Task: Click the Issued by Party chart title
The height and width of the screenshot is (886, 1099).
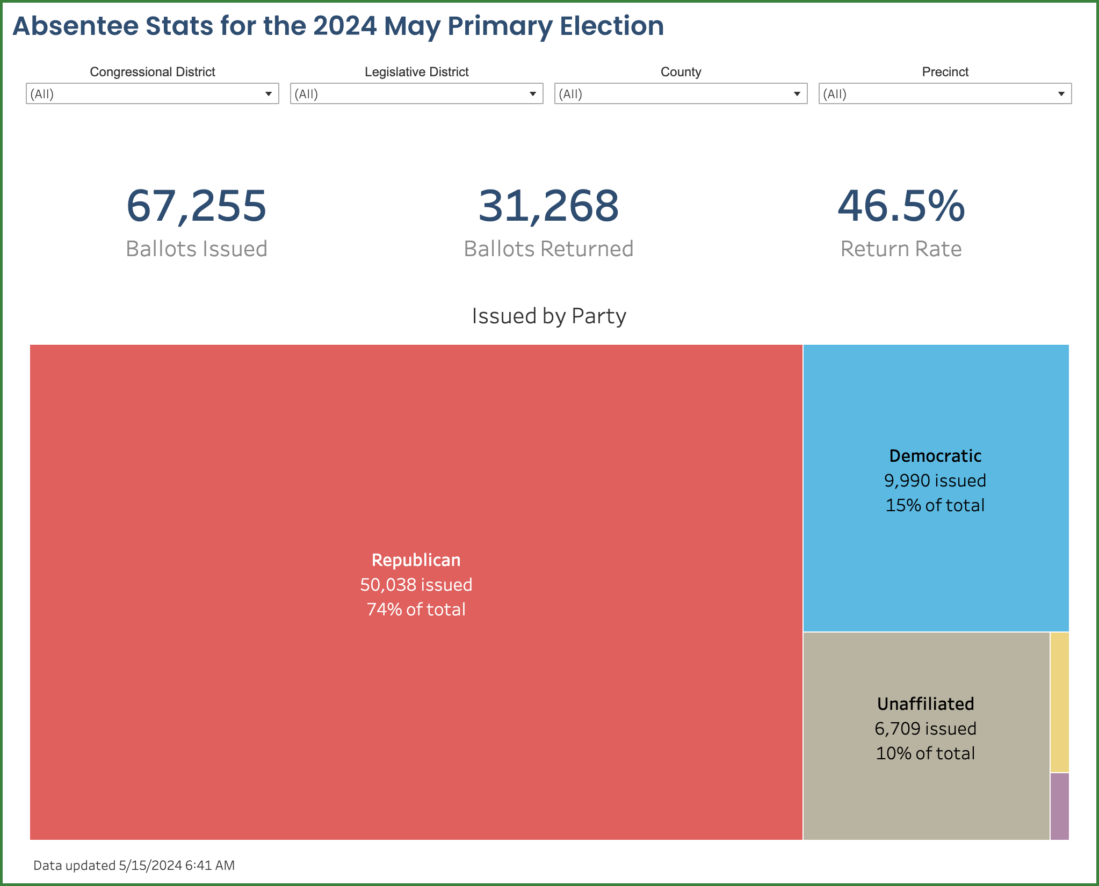Action: [548, 316]
